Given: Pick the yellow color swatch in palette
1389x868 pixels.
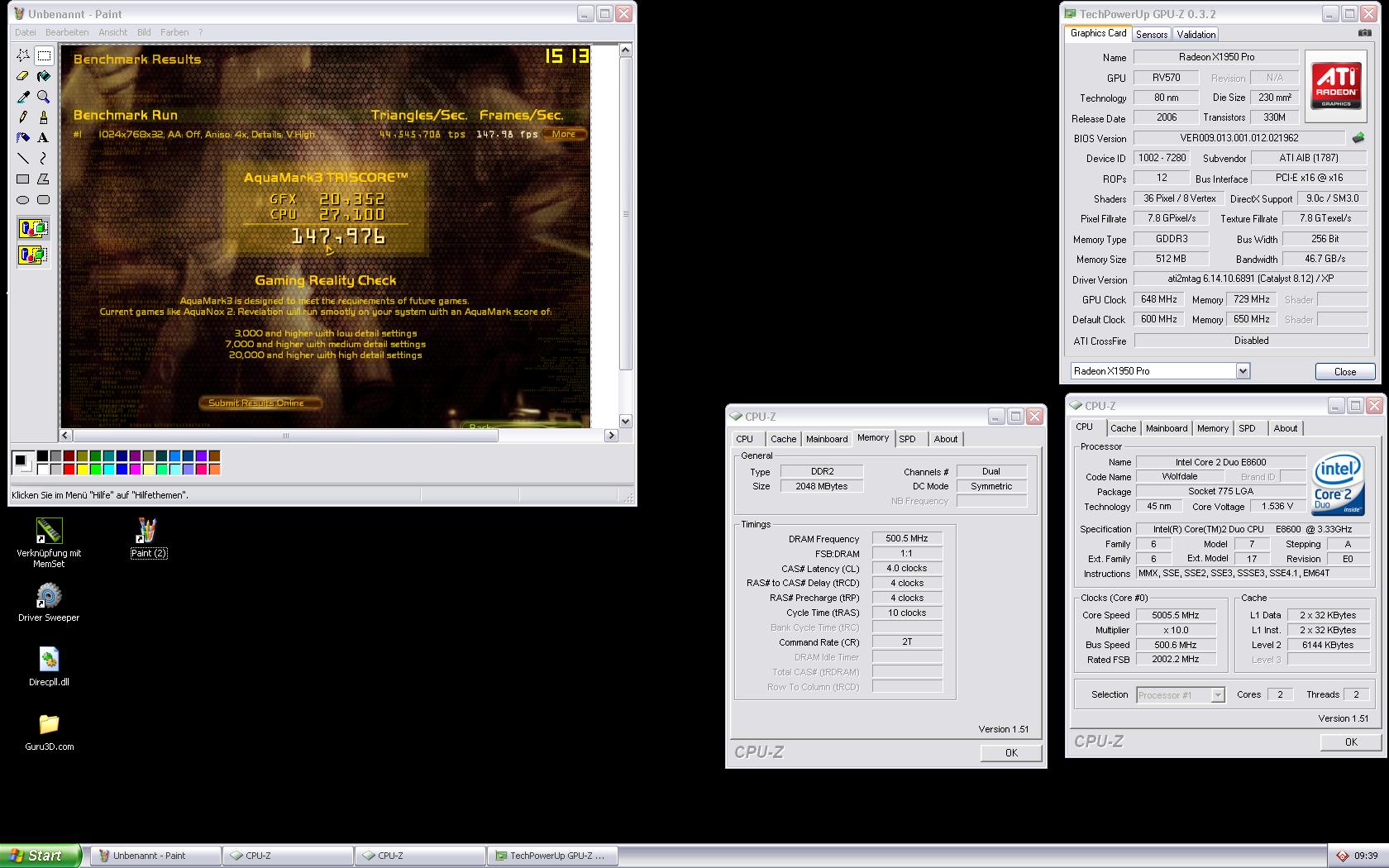Looking at the screenshot, I should click(82, 470).
